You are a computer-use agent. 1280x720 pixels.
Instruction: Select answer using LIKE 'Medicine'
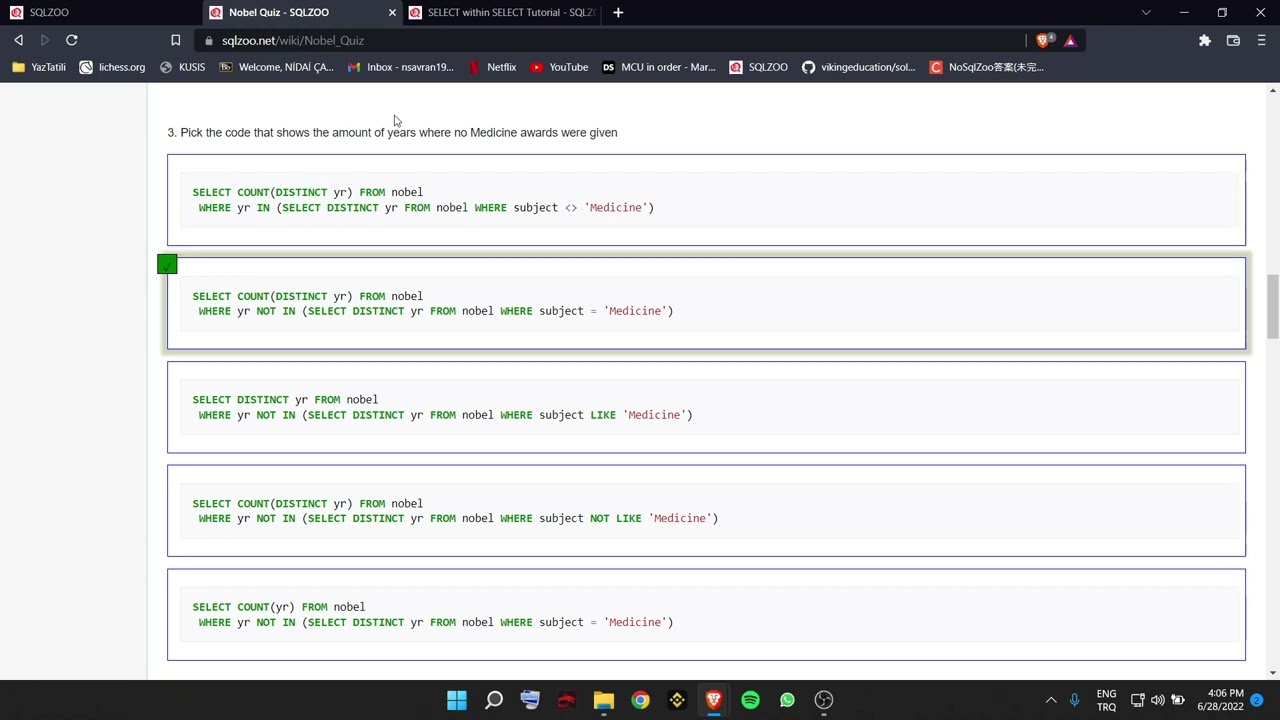pos(706,407)
